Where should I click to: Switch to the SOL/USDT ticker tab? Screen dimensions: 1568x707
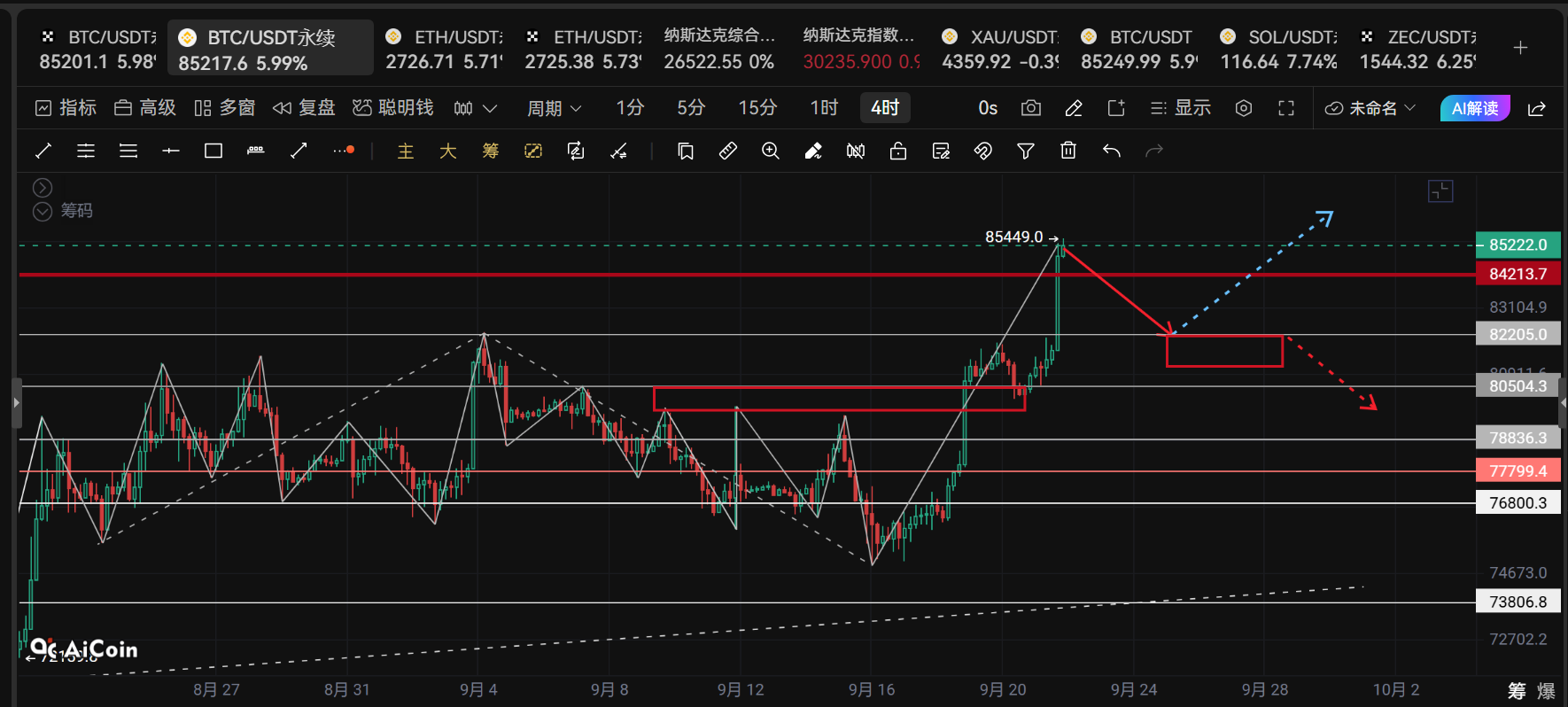tap(1279, 49)
